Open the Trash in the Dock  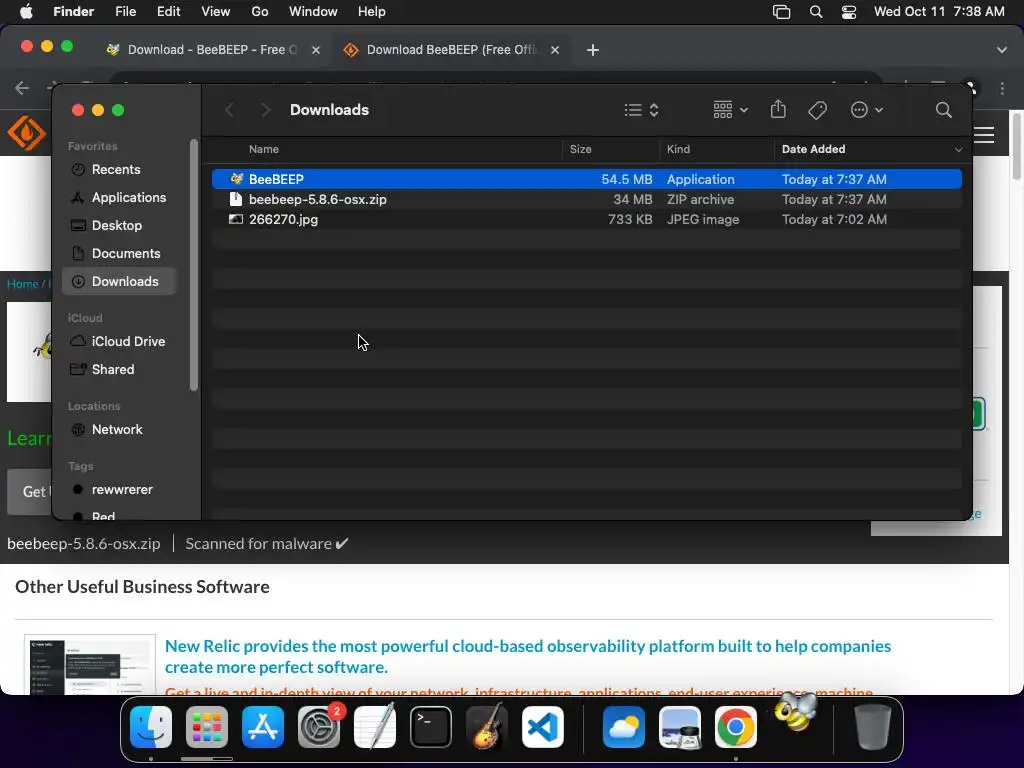tap(873, 727)
